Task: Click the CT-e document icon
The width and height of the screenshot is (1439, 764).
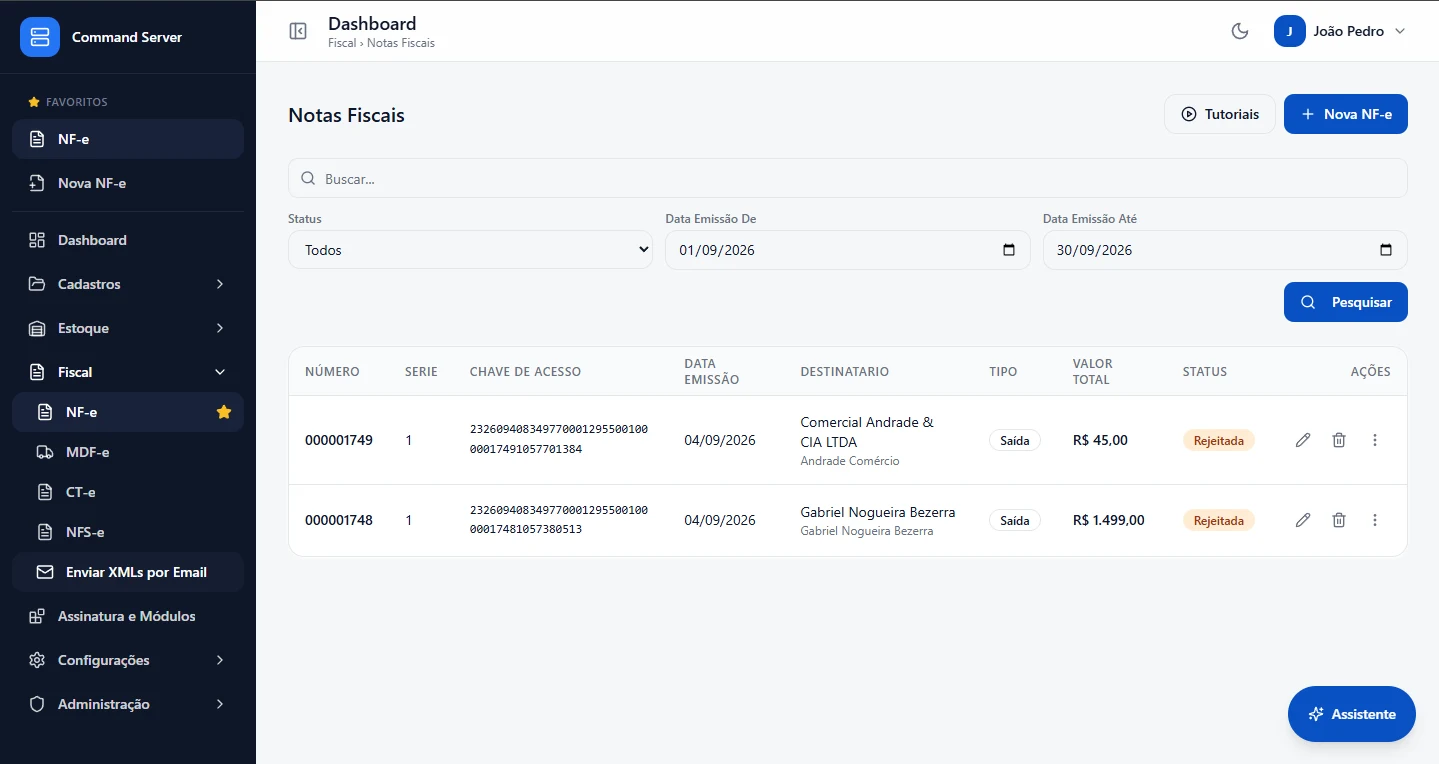Action: (45, 492)
